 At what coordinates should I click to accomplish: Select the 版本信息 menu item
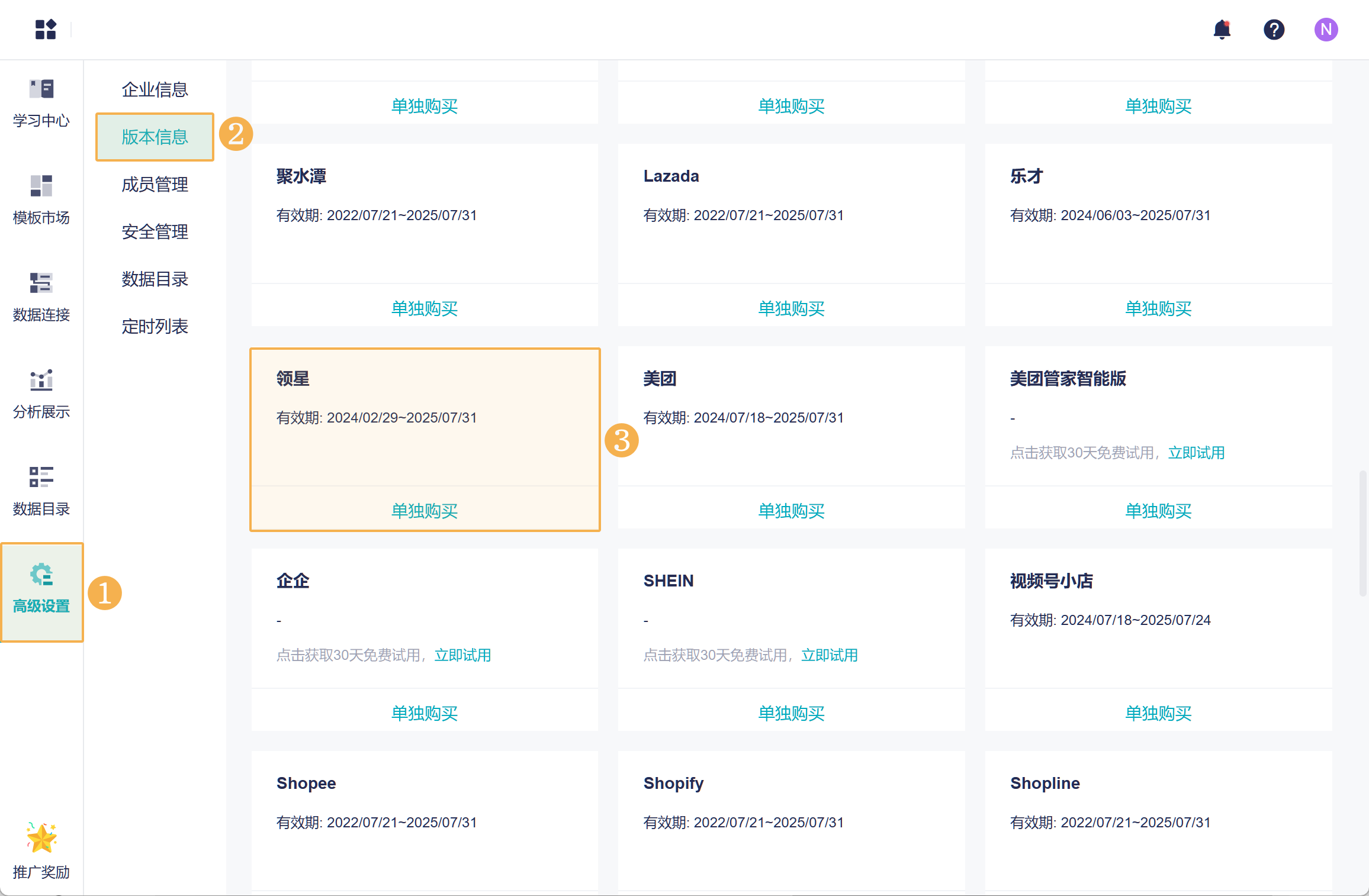(155, 137)
